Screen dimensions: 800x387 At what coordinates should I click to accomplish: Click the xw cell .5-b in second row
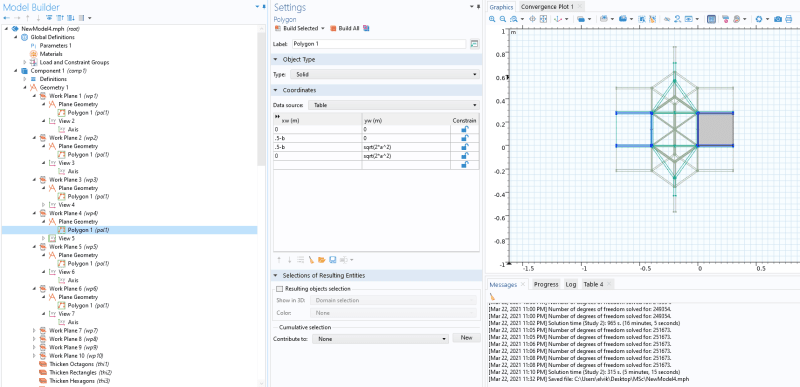317,138
